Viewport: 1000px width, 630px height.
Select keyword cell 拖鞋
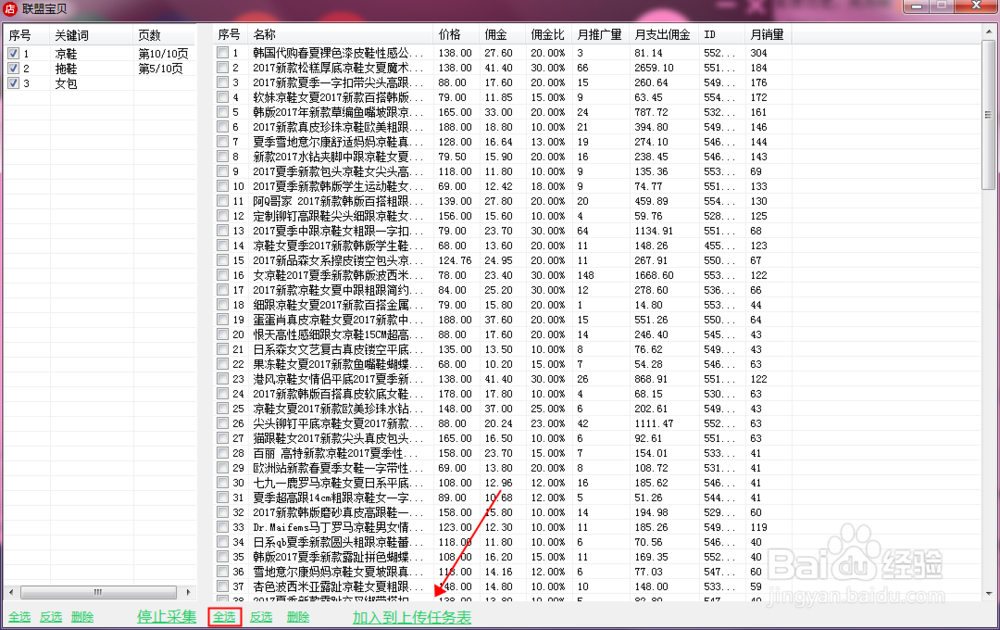tap(66, 68)
